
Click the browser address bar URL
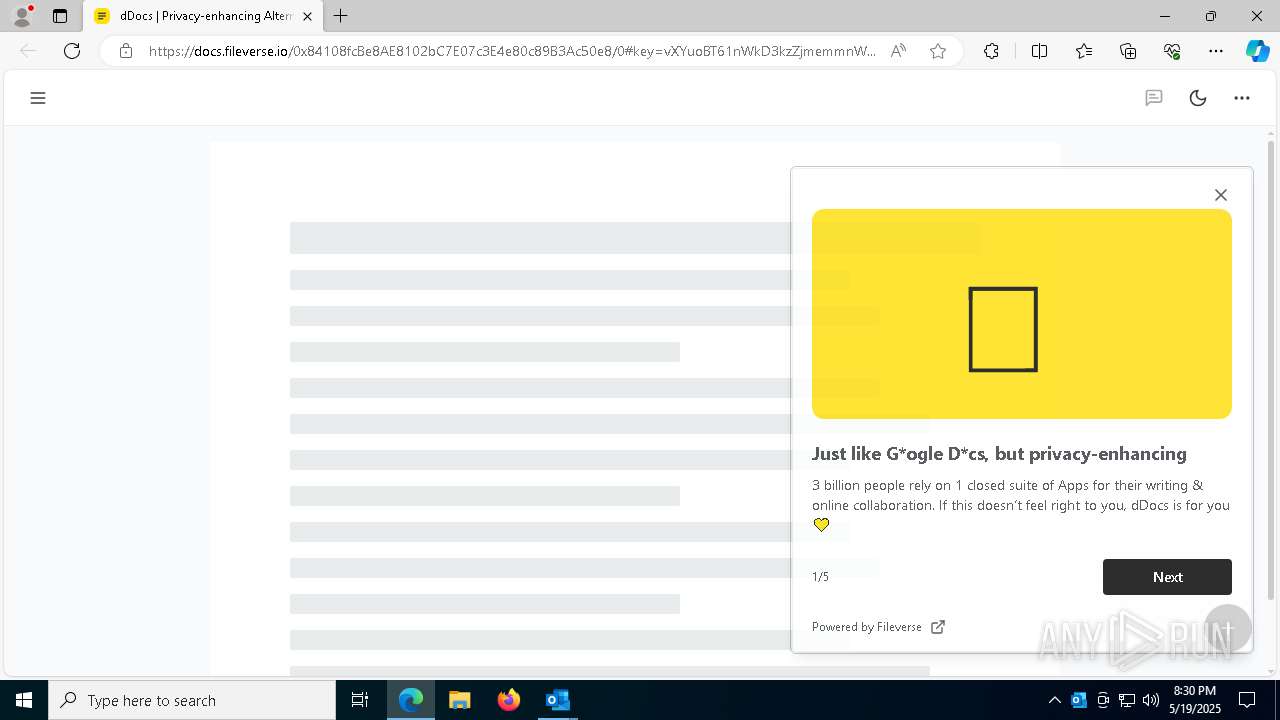[512, 51]
